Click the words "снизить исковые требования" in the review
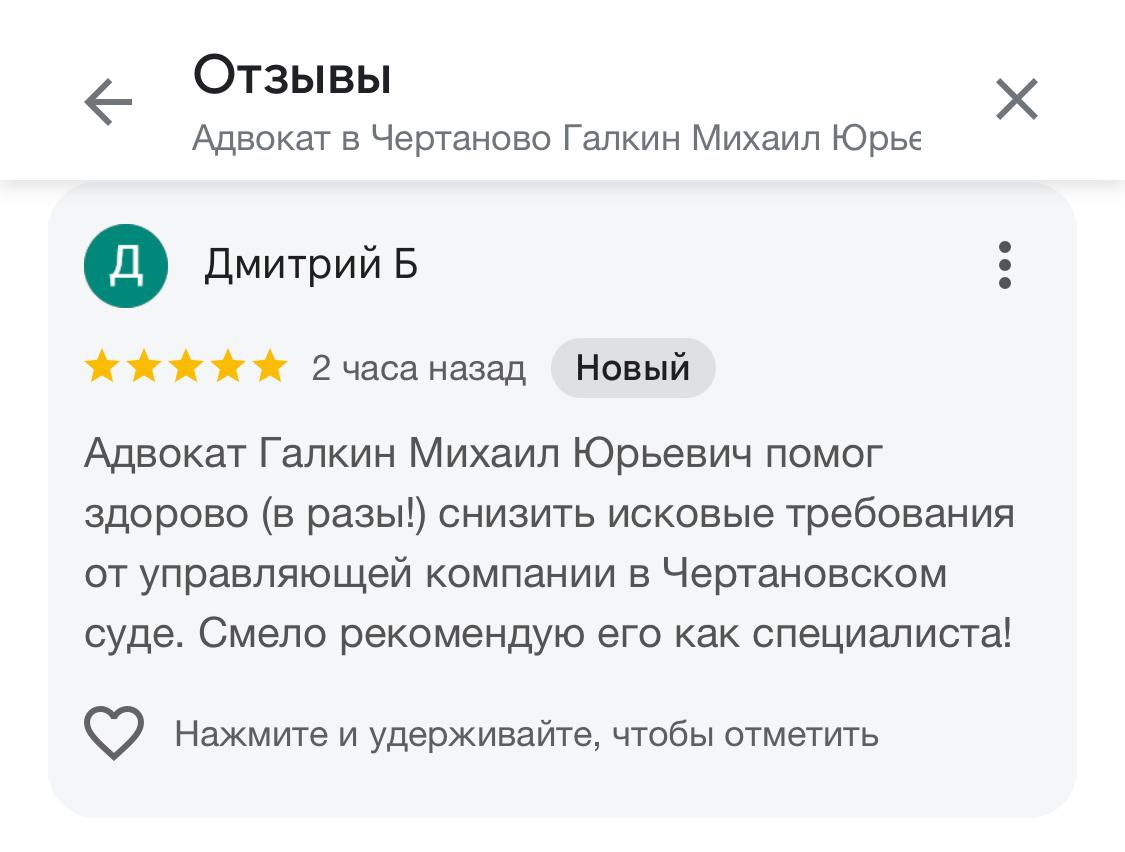 tap(727, 515)
